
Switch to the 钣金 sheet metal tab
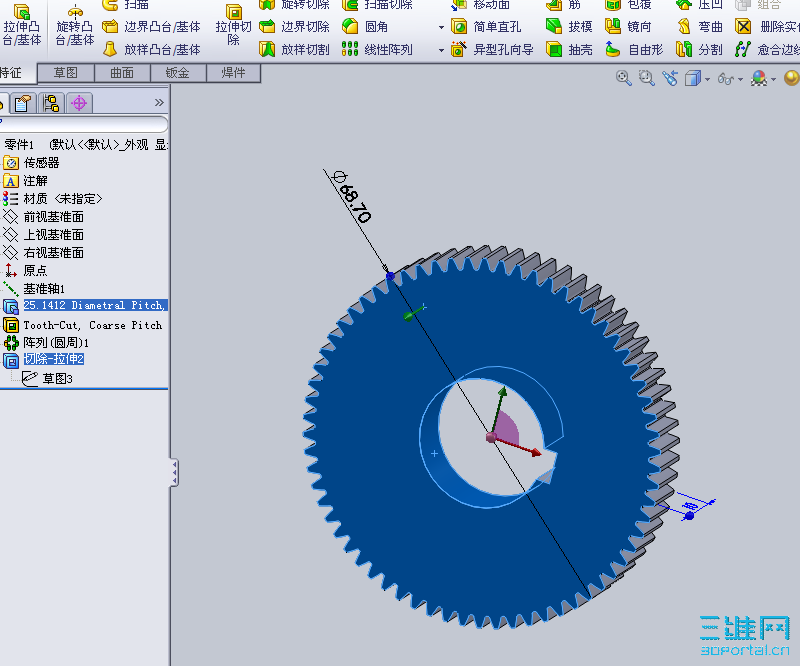178,73
